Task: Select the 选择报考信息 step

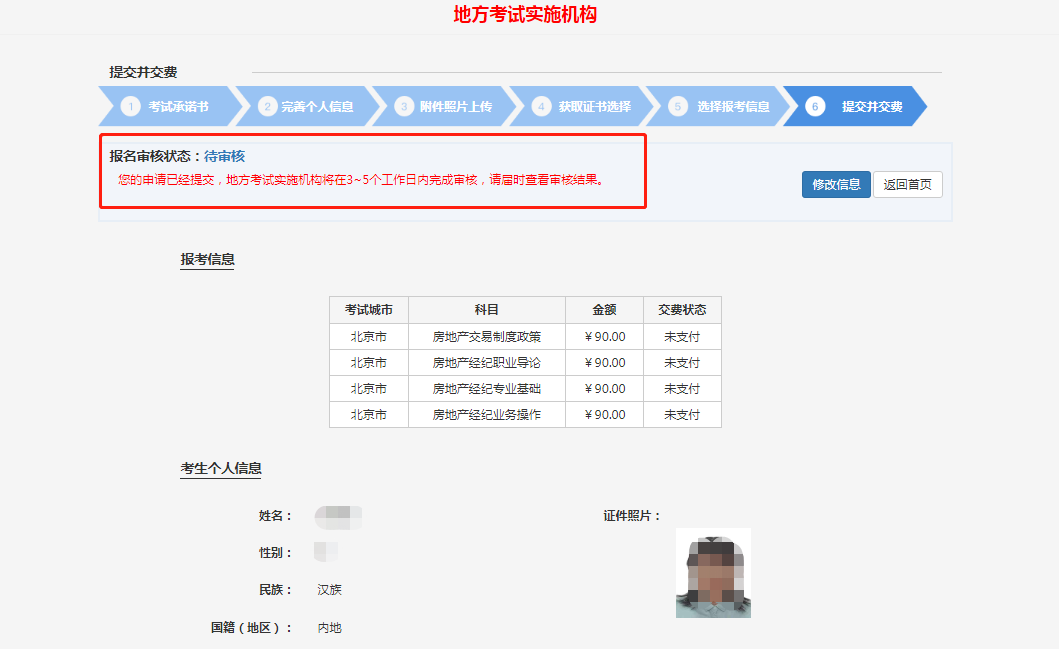Action: [733, 106]
